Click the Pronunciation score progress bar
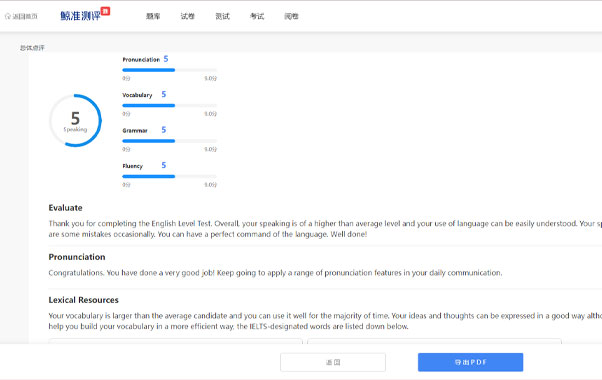The image size is (602, 380). coord(169,70)
